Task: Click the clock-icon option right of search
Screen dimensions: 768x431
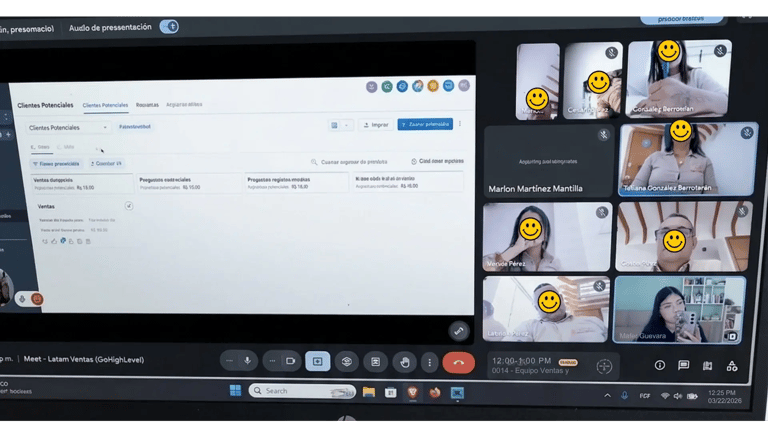Action: click(x=437, y=161)
